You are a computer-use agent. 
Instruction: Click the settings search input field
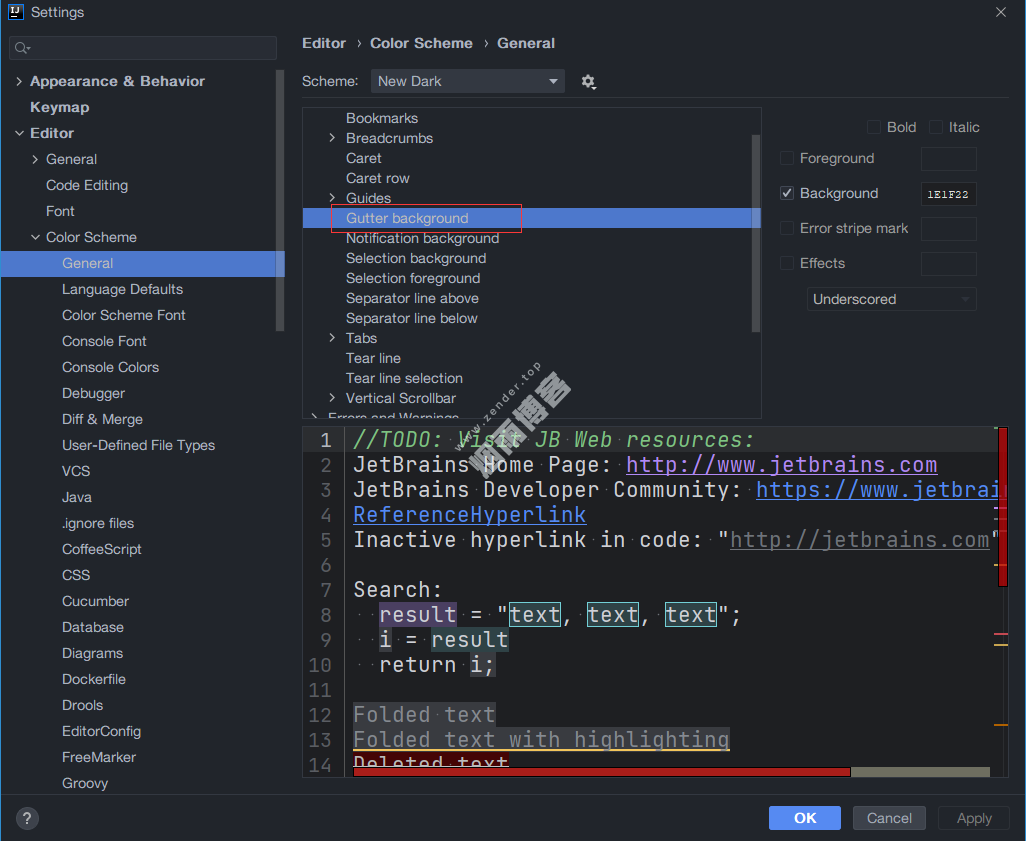150,48
